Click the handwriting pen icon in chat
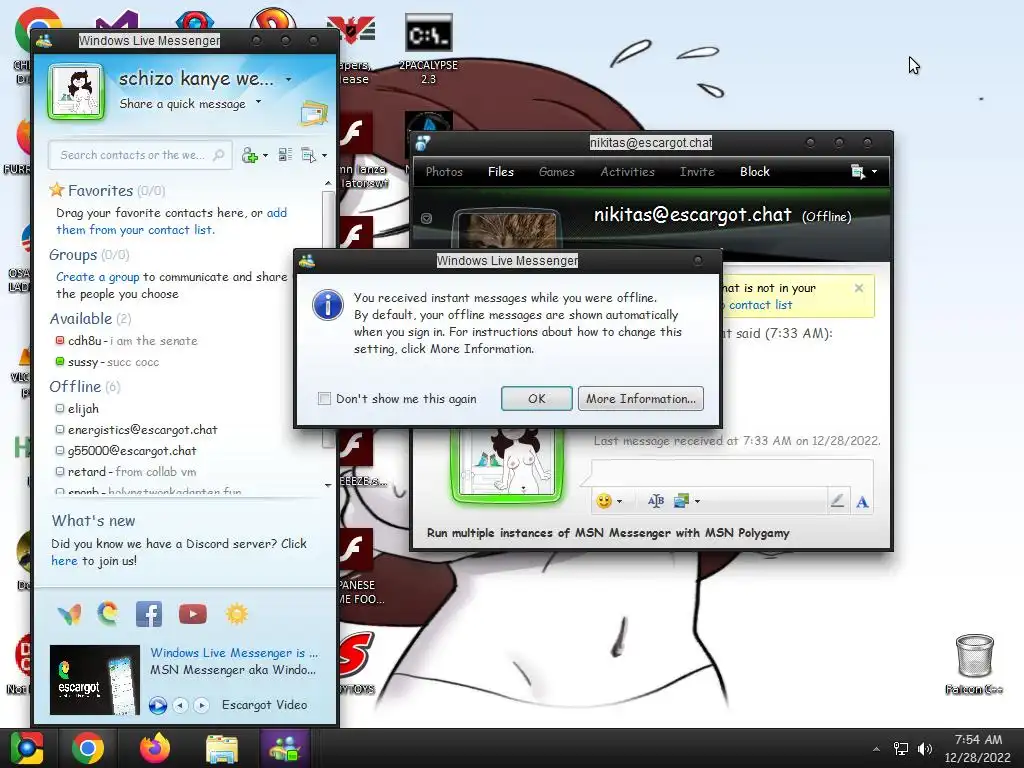Viewport: 1024px width, 768px height. pyautogui.click(x=837, y=501)
